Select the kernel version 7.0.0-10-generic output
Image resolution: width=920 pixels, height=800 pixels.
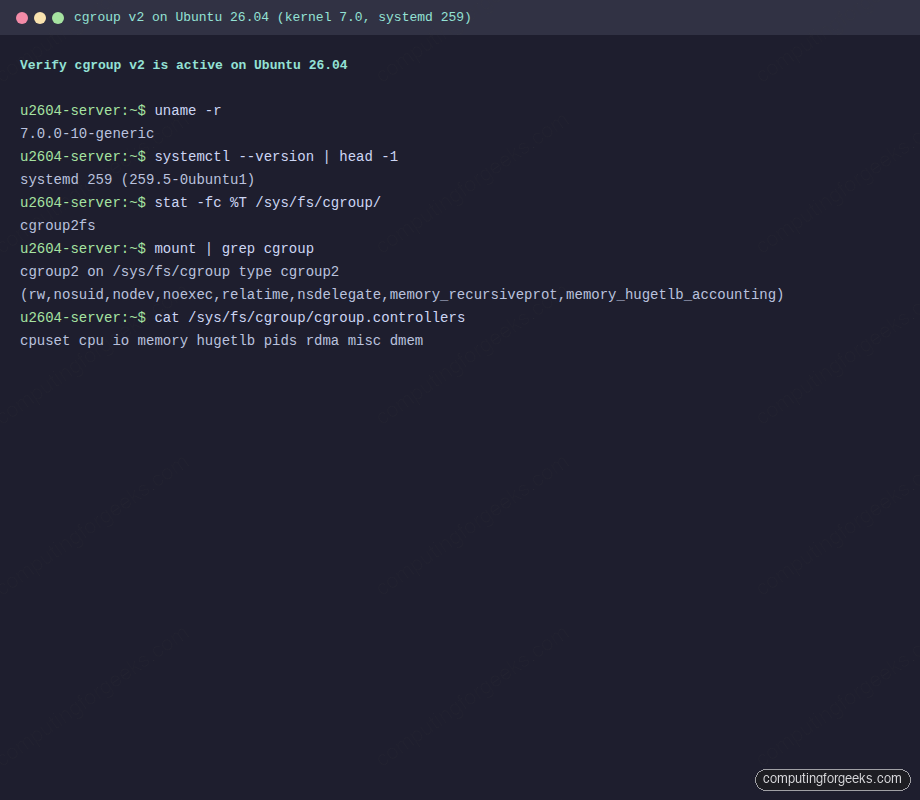(x=86, y=133)
